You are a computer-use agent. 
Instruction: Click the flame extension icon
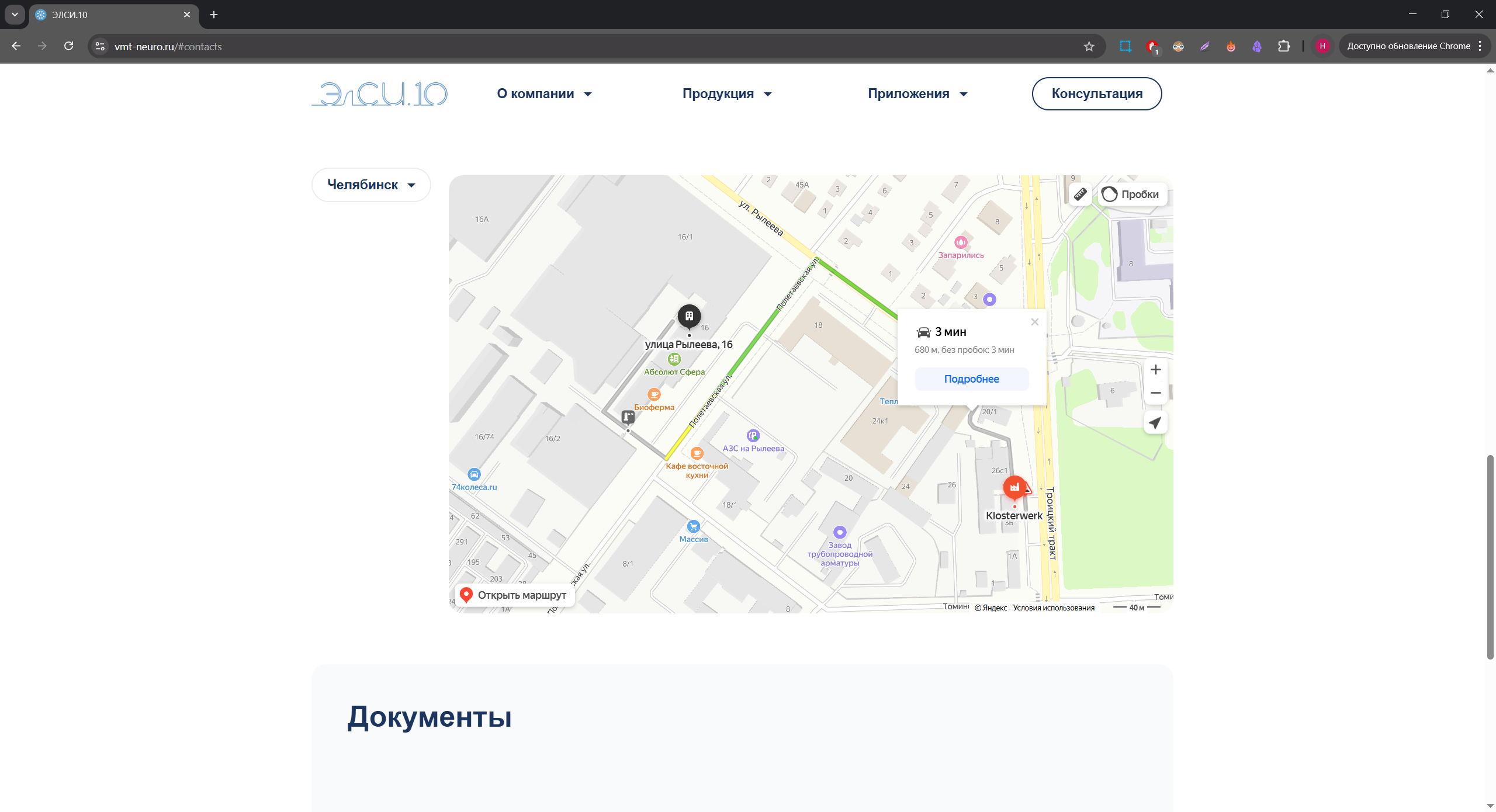coord(1231,46)
